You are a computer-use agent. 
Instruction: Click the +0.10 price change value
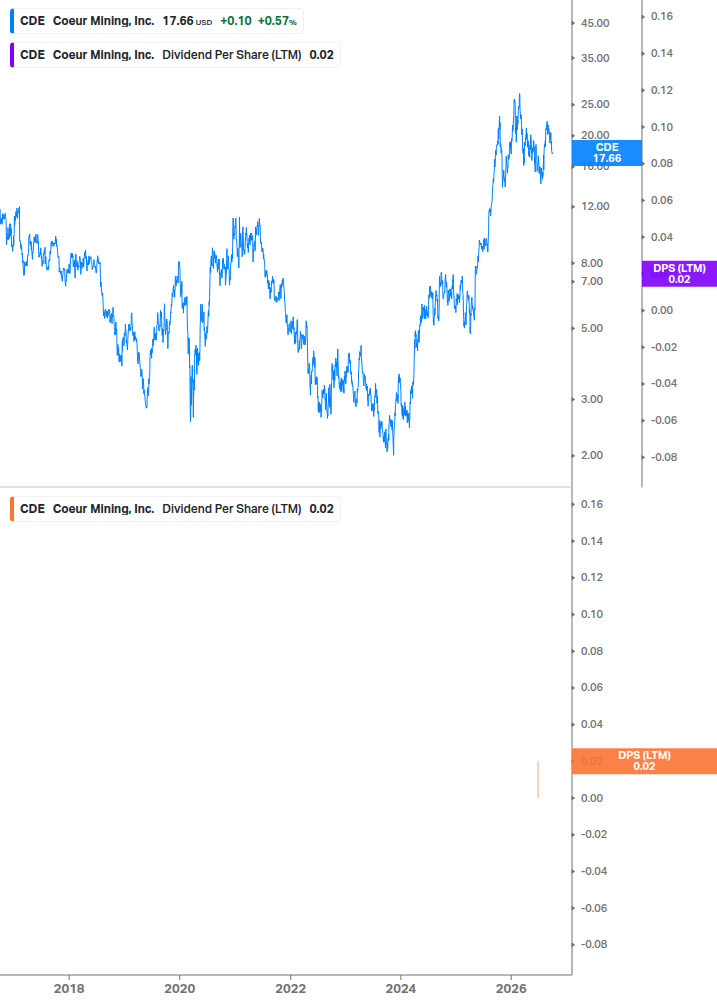[x=236, y=21]
